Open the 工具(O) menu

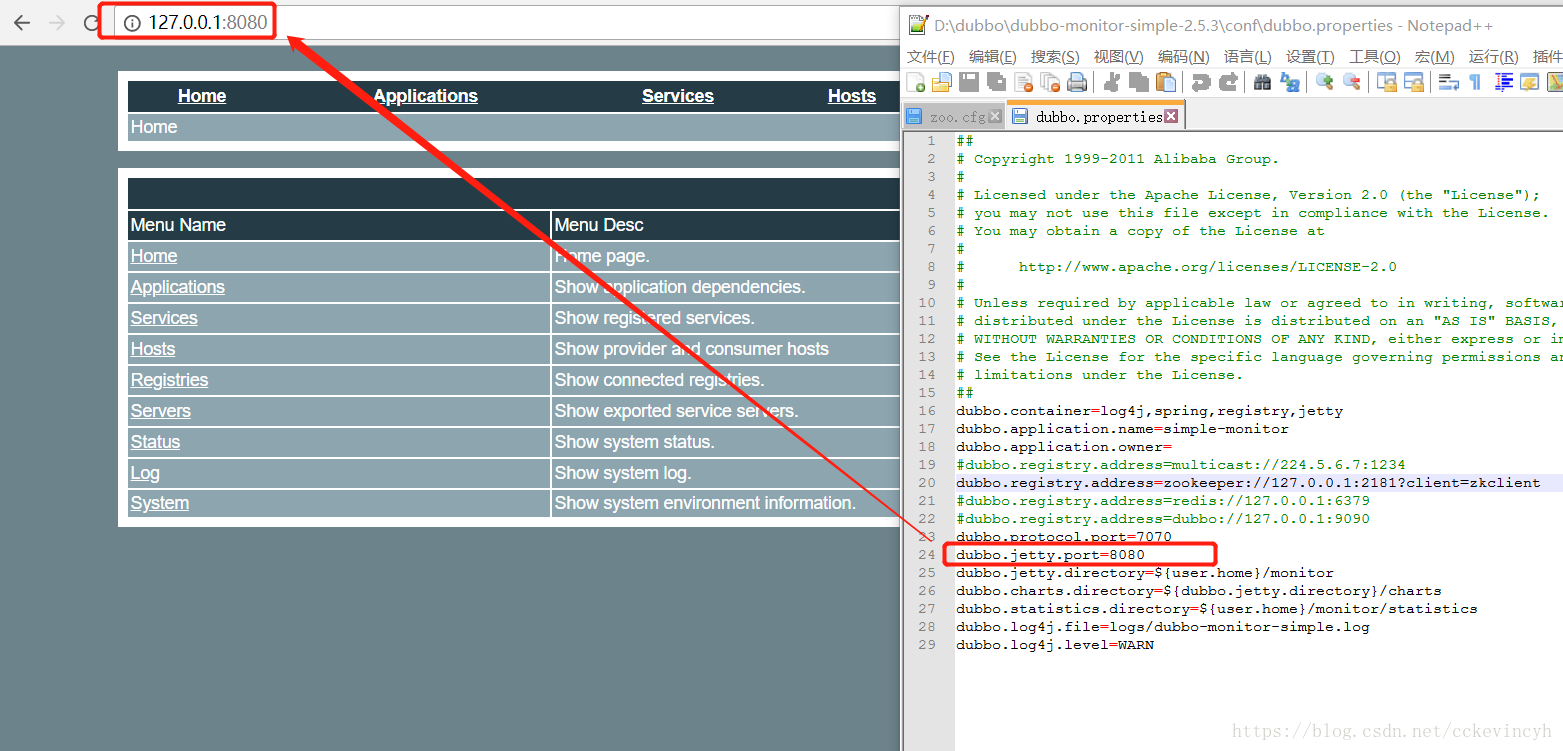coord(1374,57)
